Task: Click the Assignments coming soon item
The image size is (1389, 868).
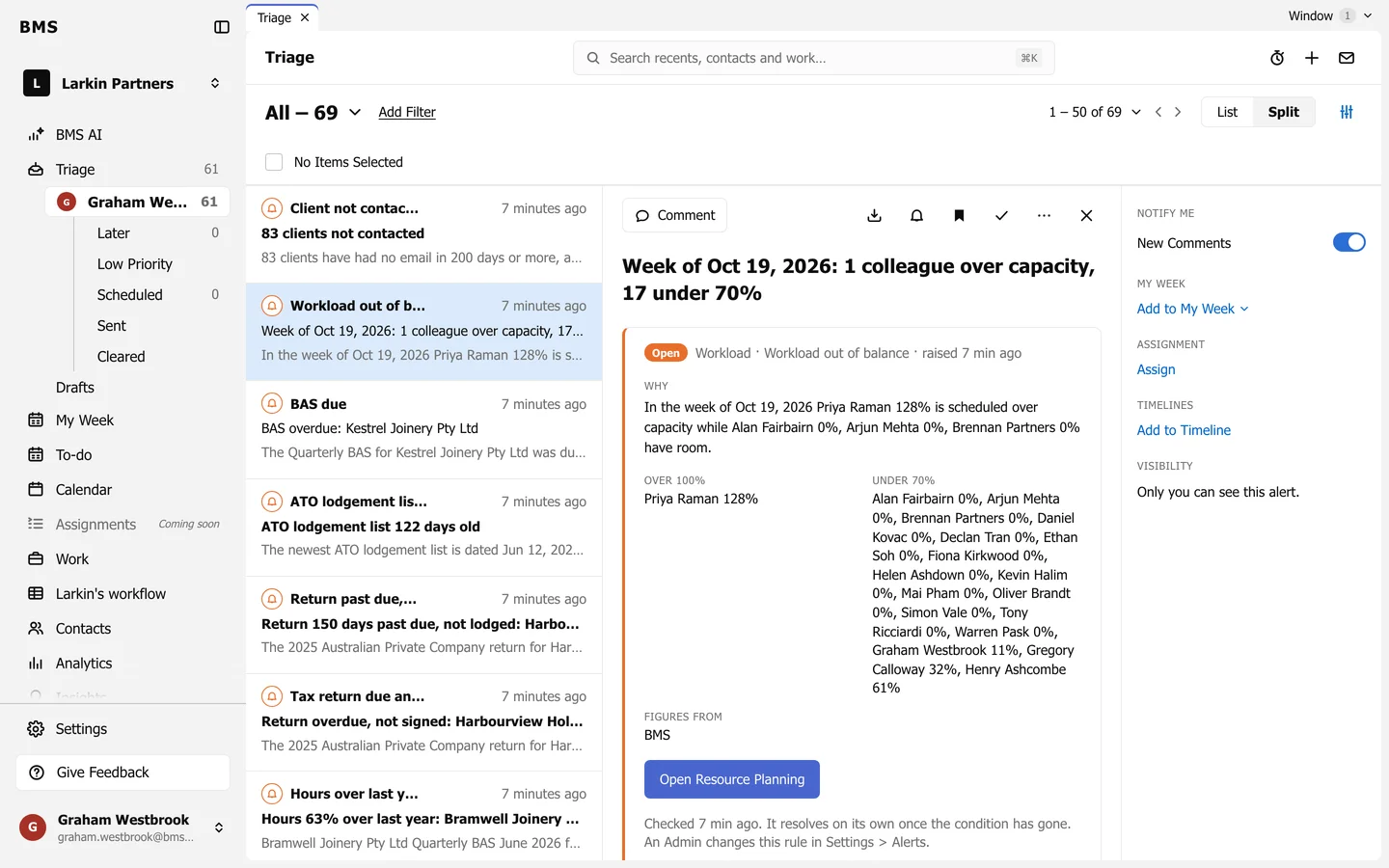Action: 123,525
